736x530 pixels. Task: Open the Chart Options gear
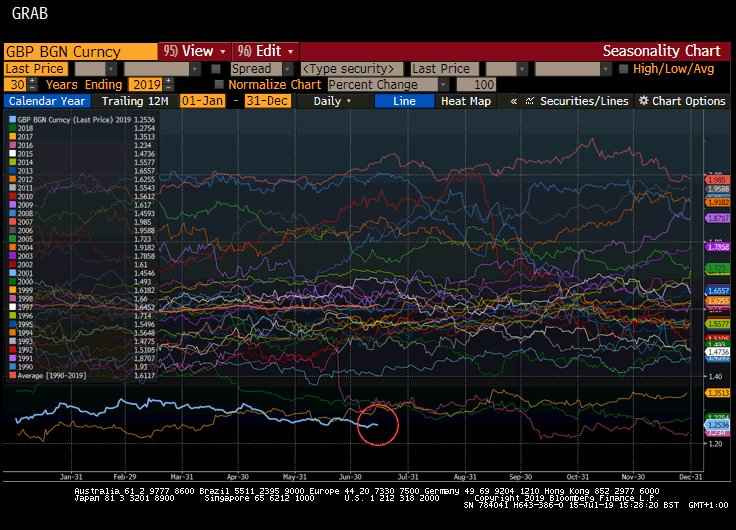(x=643, y=101)
